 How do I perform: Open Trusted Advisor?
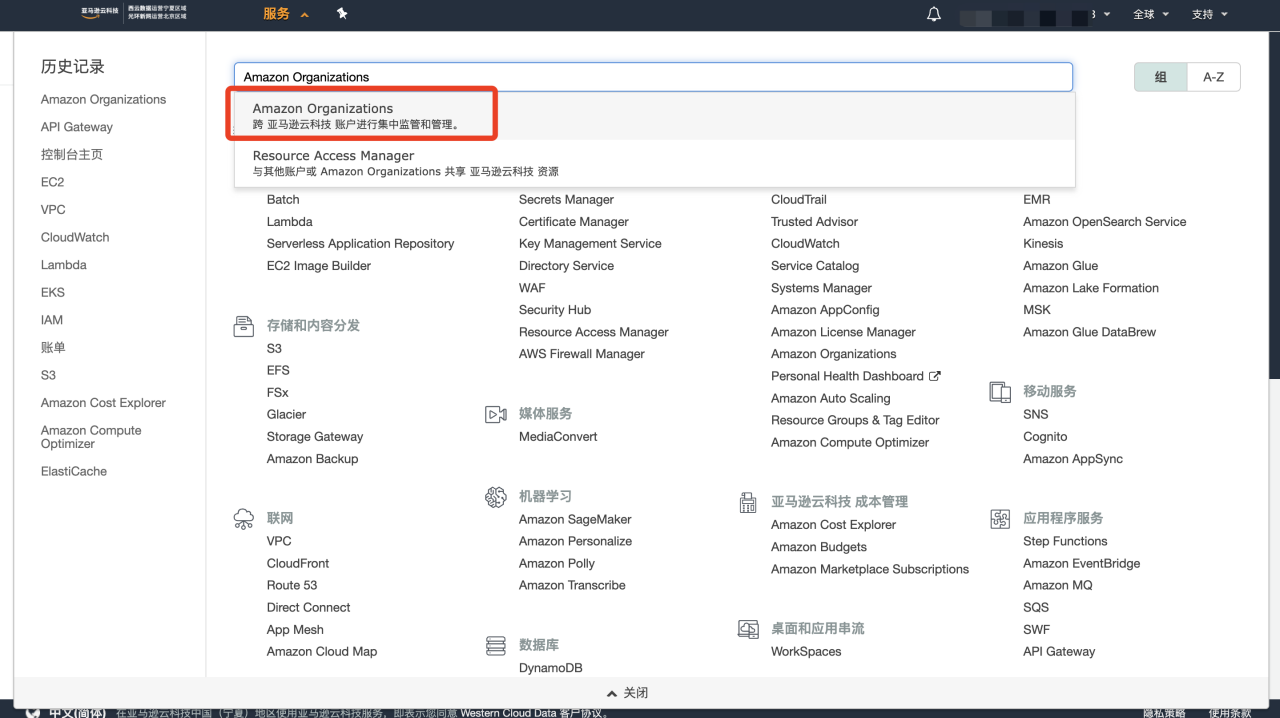tap(814, 222)
